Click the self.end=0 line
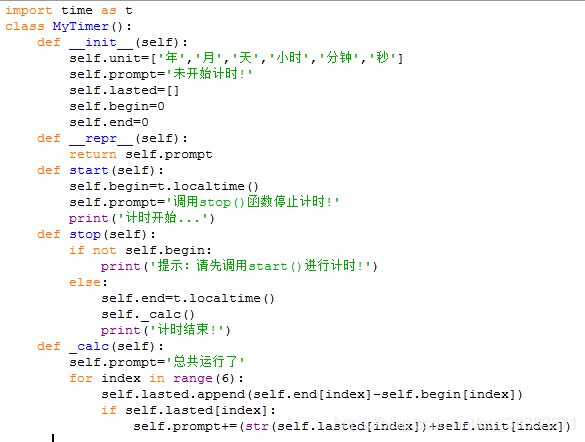The image size is (585, 442). click(109, 122)
